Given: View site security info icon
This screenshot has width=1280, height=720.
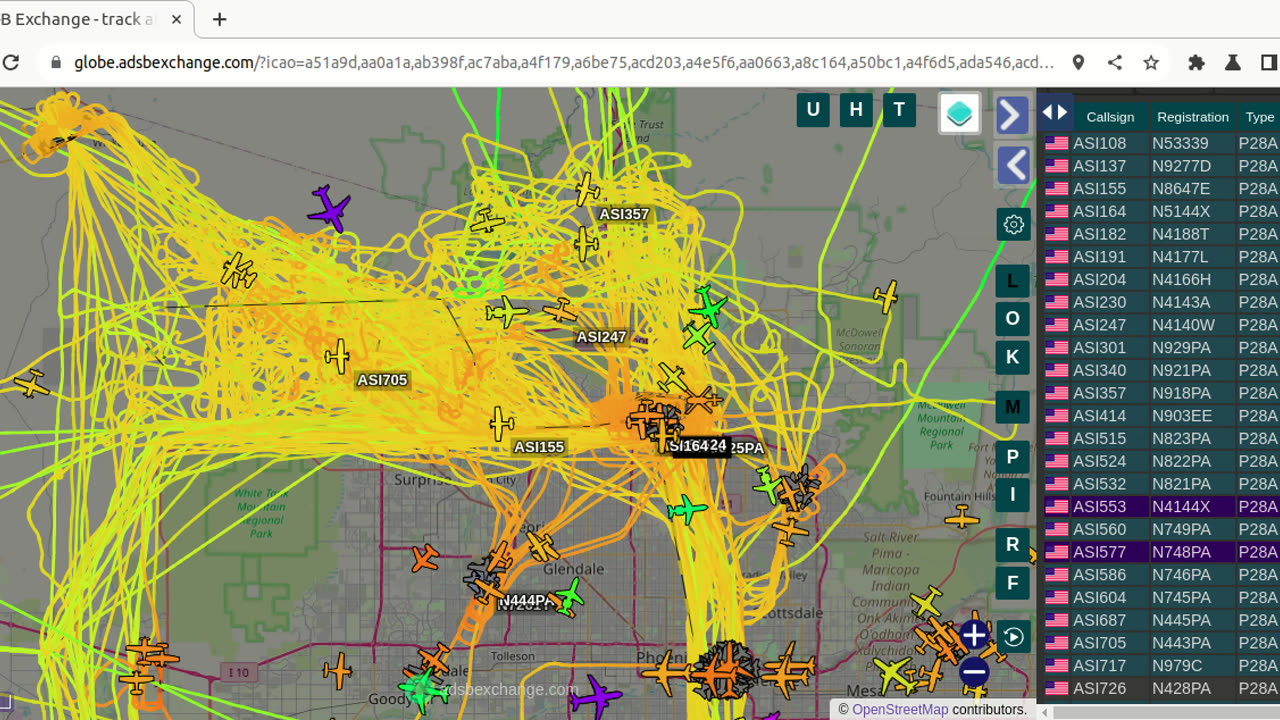Looking at the screenshot, I should 55,62.
